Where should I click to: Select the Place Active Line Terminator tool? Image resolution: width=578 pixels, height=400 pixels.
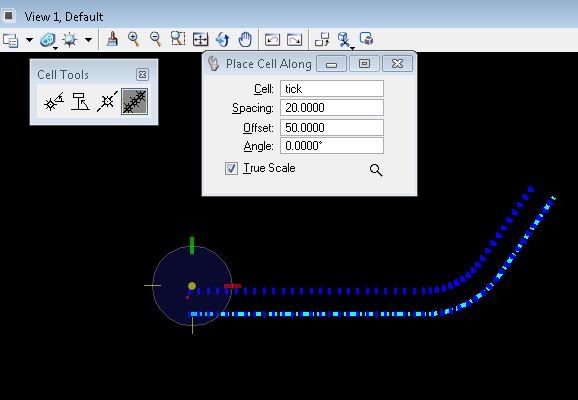[107, 102]
